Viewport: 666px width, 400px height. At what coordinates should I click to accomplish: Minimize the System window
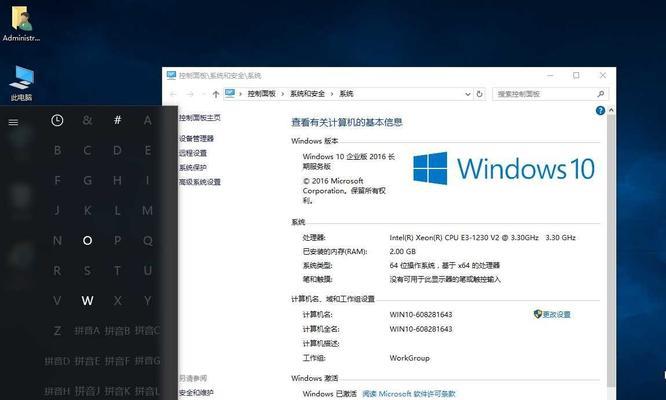pos(550,76)
